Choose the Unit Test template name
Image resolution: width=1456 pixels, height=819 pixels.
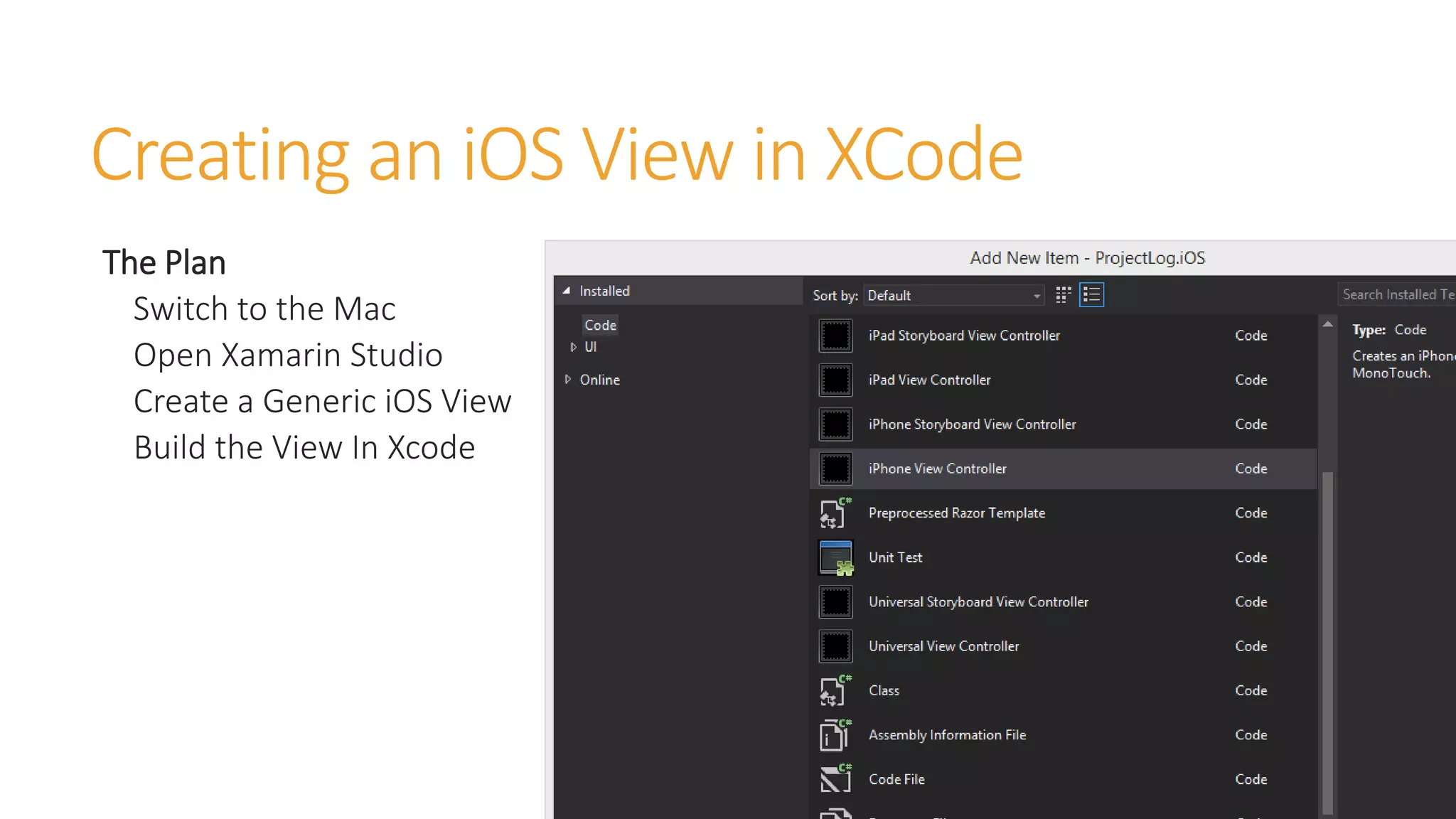click(x=895, y=557)
